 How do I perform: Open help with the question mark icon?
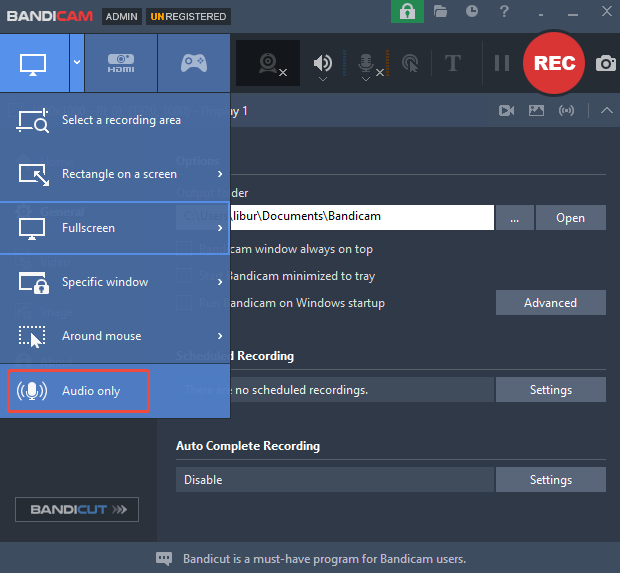pyautogui.click(x=504, y=11)
